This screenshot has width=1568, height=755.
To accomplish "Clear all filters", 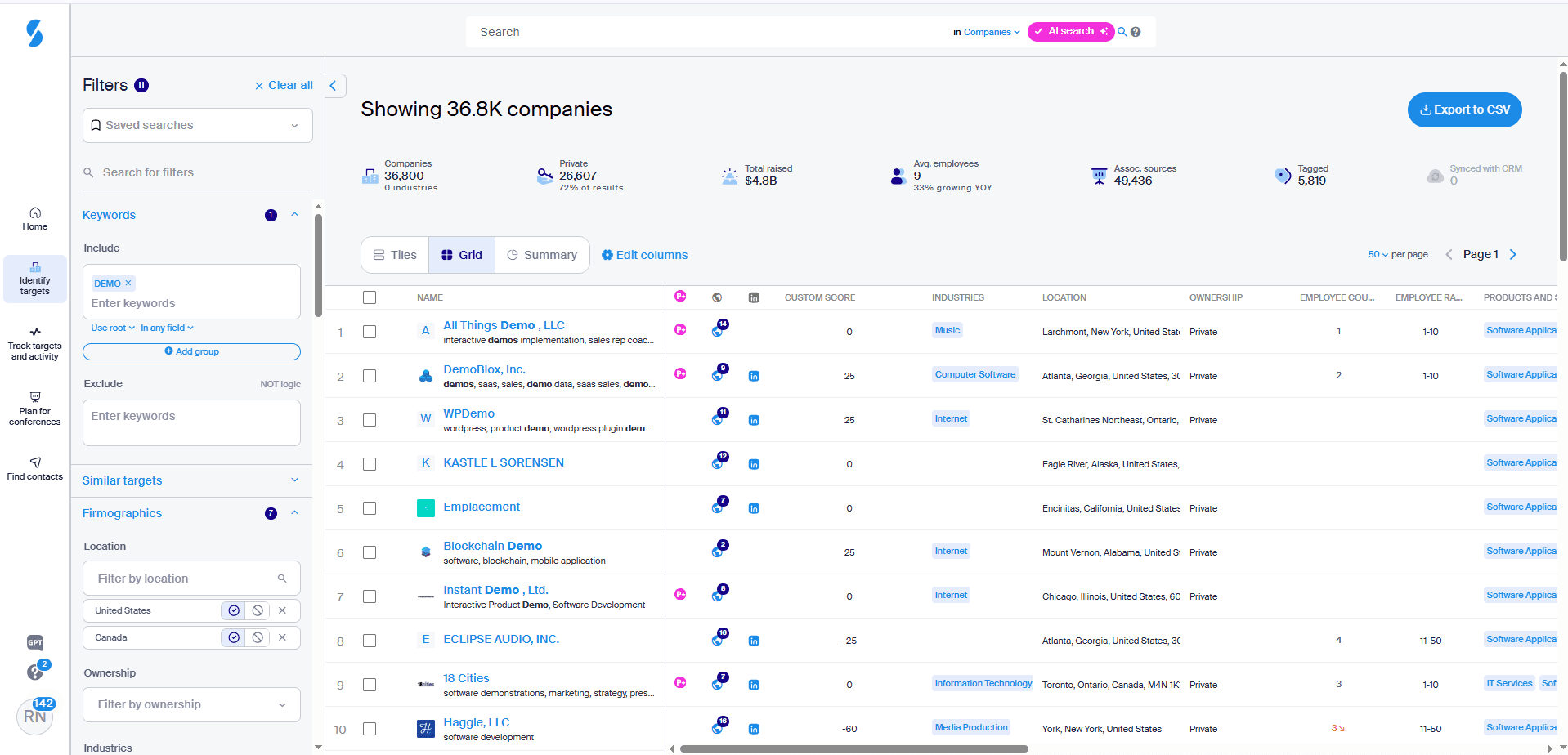I will 284,85.
